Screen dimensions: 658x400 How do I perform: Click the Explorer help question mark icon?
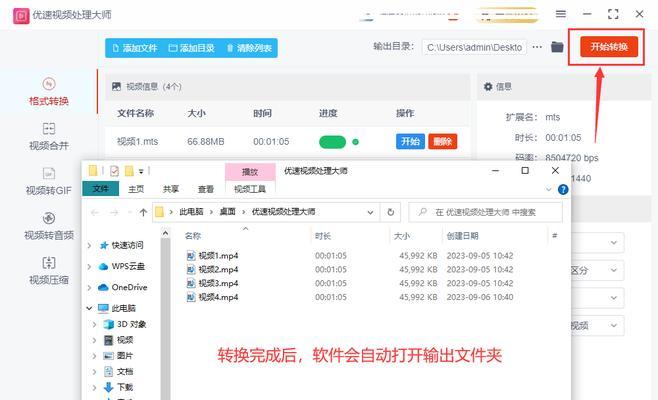[563, 190]
